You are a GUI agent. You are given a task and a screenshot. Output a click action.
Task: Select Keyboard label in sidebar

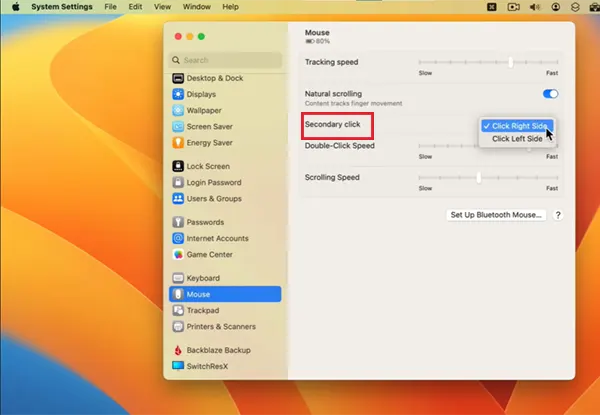point(203,278)
